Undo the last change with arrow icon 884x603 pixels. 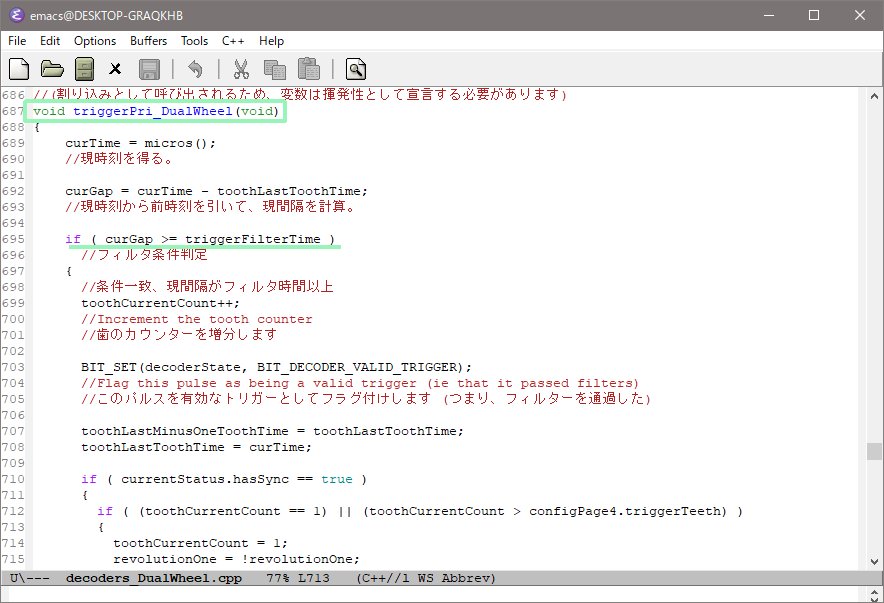click(x=196, y=69)
